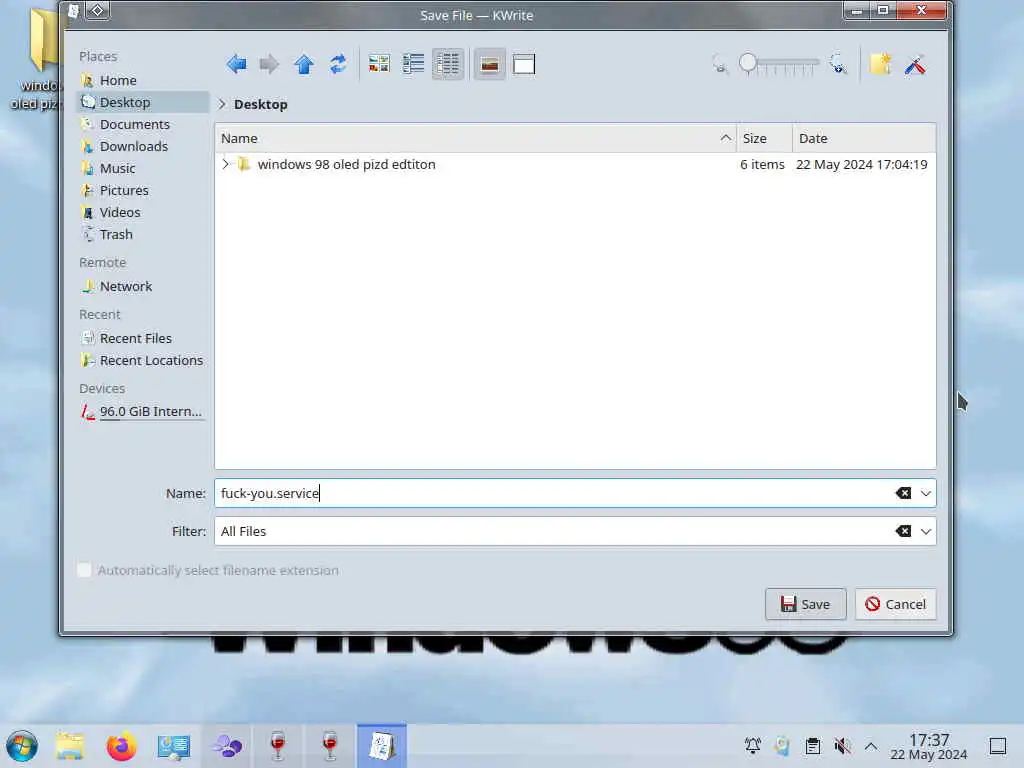Expand windows 98 oled pizd edtiton folder

pos(226,165)
